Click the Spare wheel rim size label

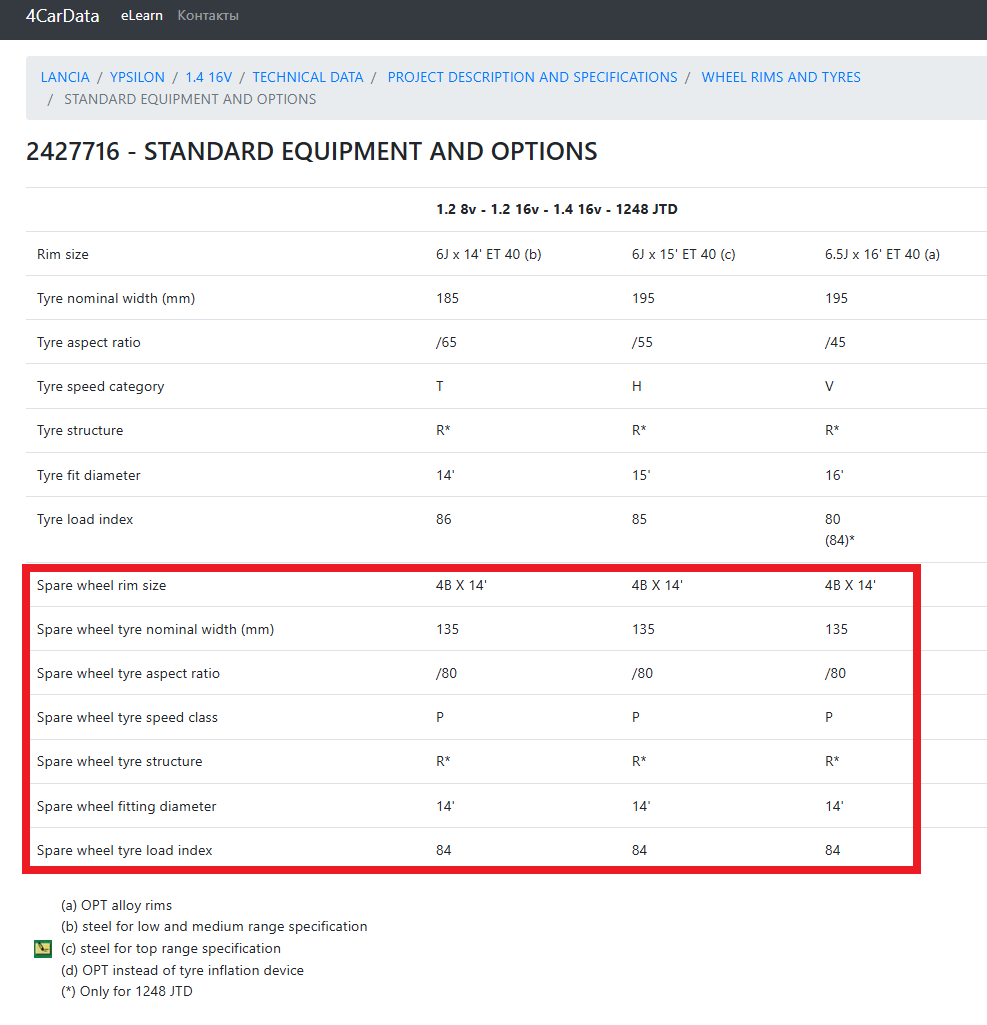[102, 585]
